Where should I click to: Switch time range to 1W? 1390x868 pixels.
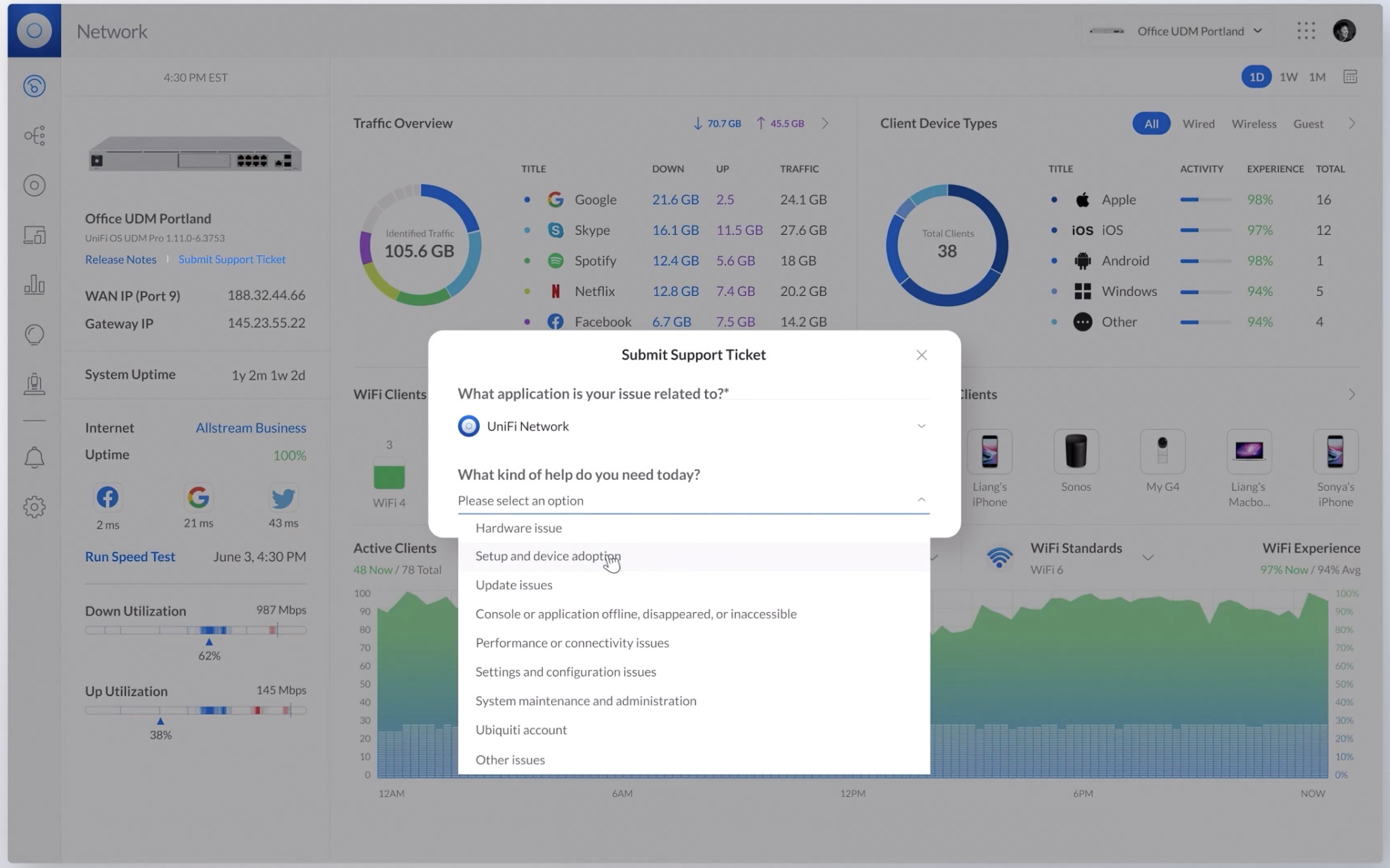[1288, 77]
